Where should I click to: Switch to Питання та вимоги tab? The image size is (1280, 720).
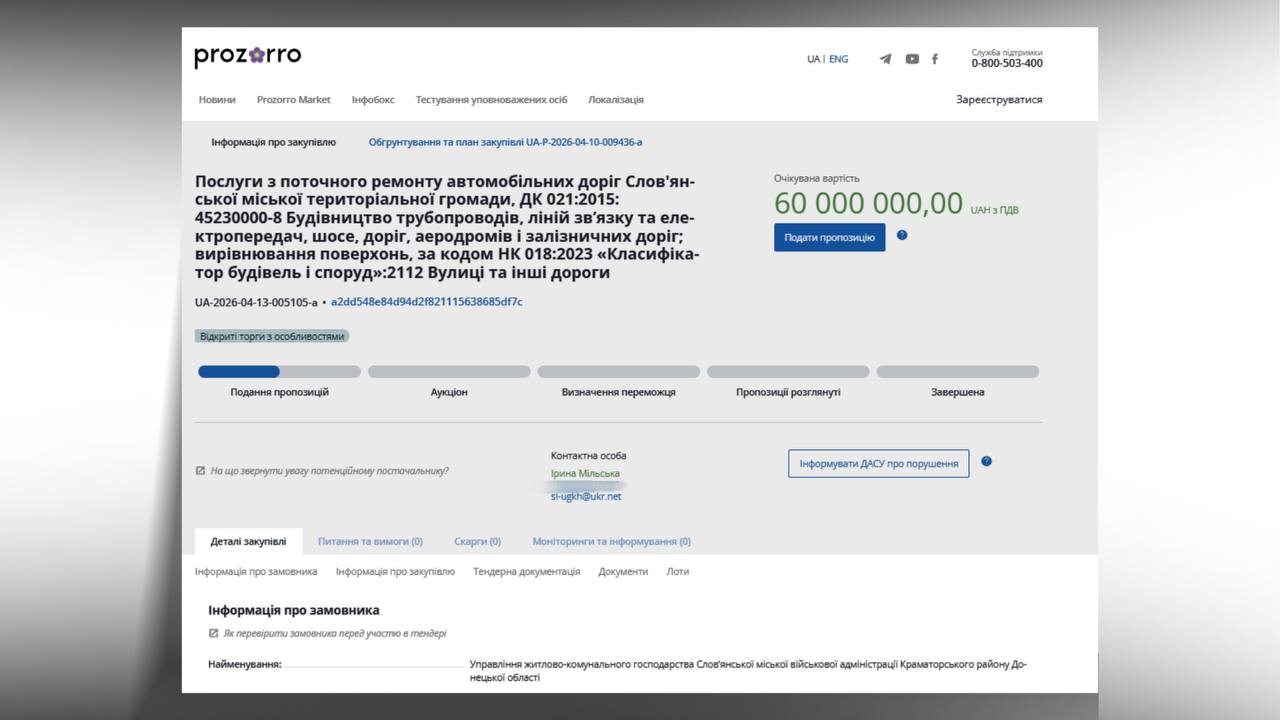point(370,541)
